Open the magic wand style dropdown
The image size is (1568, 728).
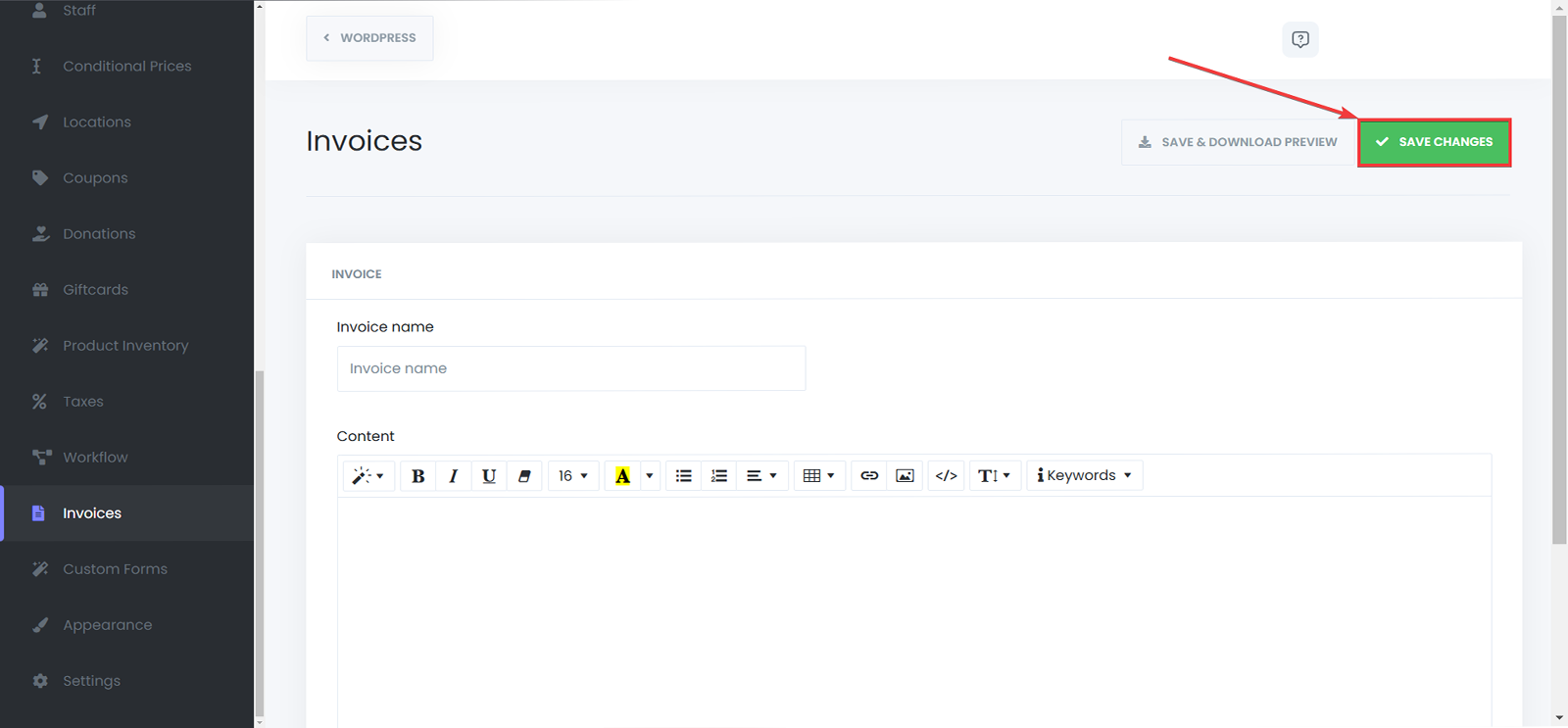(x=368, y=476)
